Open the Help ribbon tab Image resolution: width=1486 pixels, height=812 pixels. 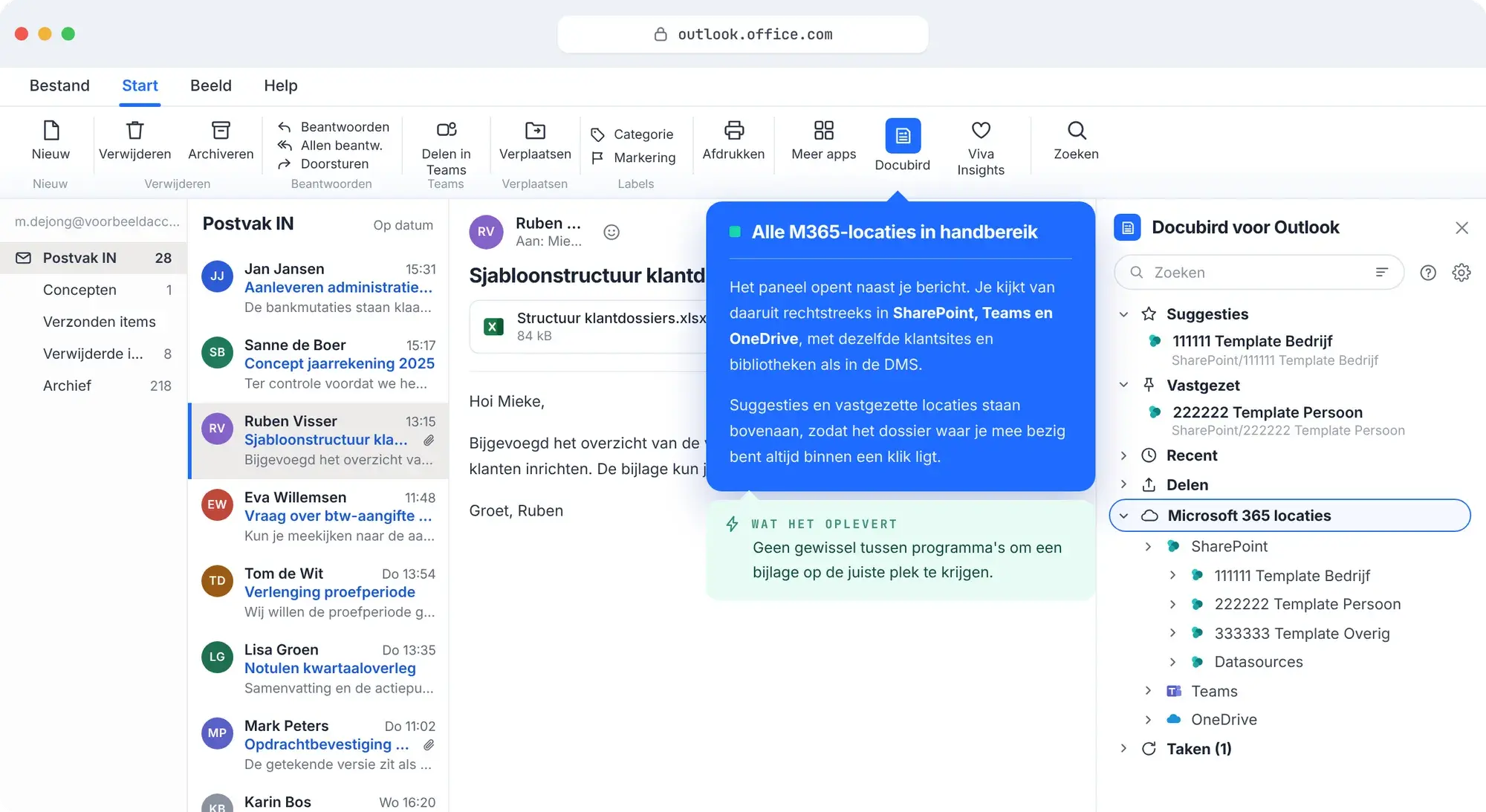(281, 85)
